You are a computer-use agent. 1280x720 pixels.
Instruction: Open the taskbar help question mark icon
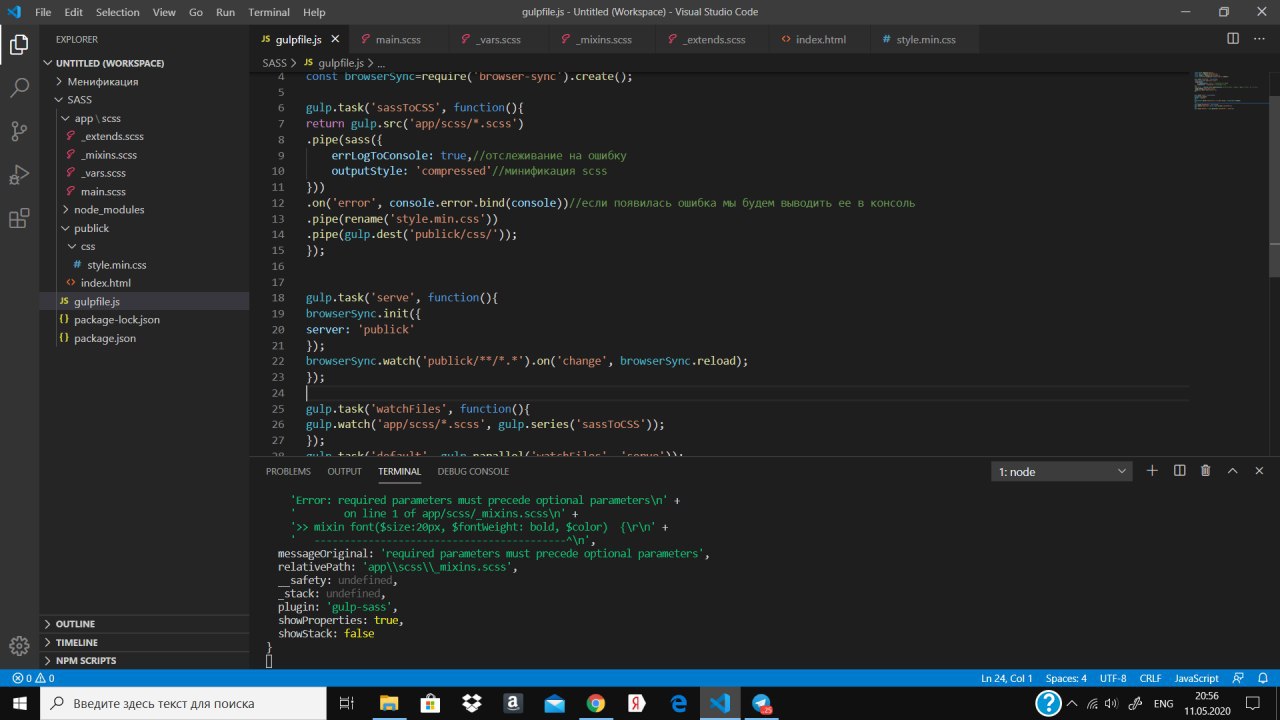(1048, 703)
